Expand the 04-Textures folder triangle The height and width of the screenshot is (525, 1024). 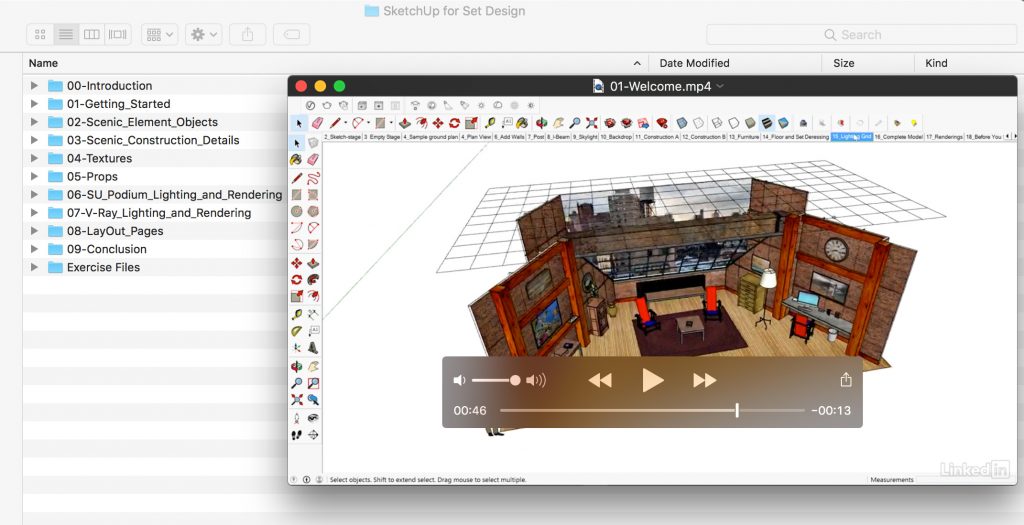34,158
